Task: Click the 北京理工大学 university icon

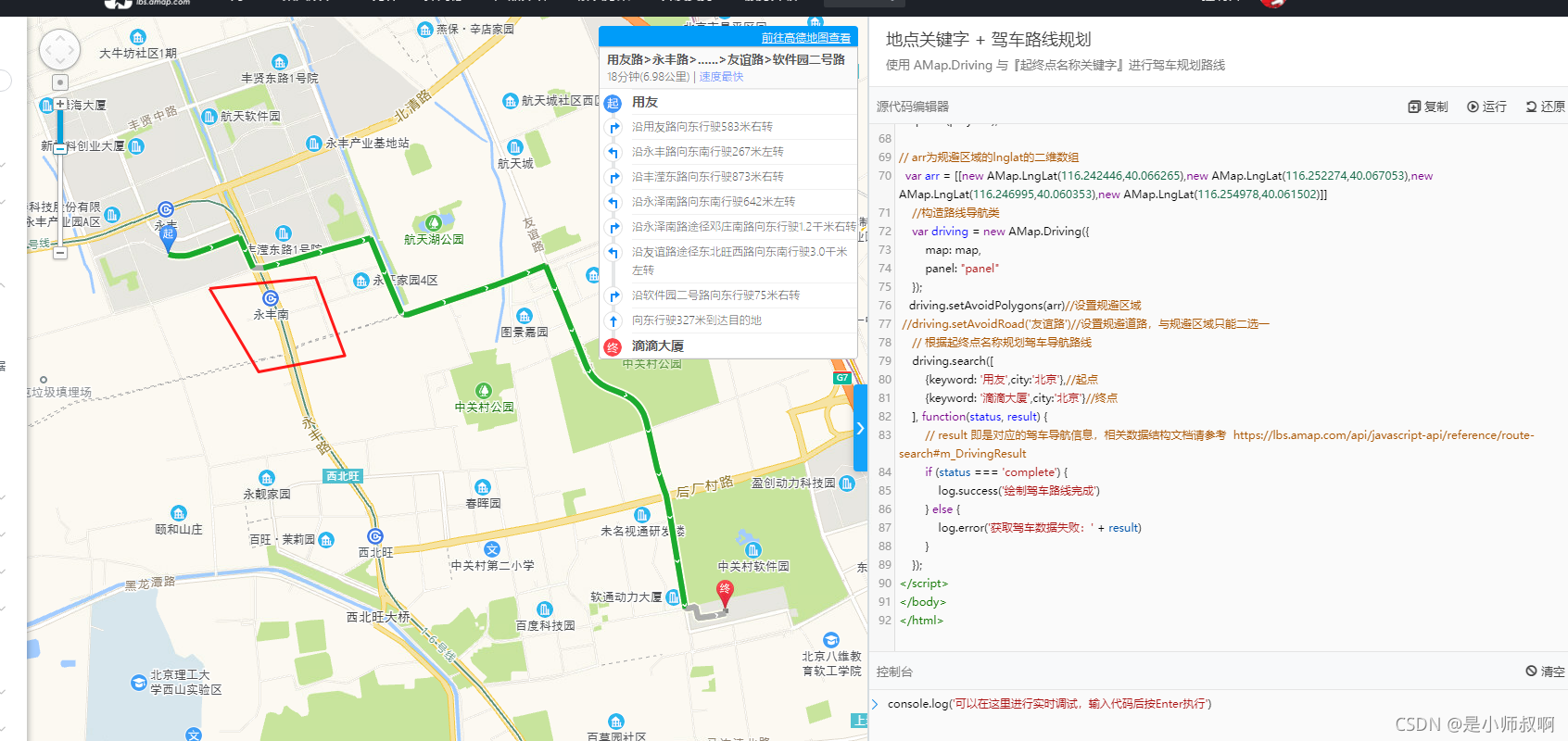Action: pyautogui.click(x=139, y=683)
